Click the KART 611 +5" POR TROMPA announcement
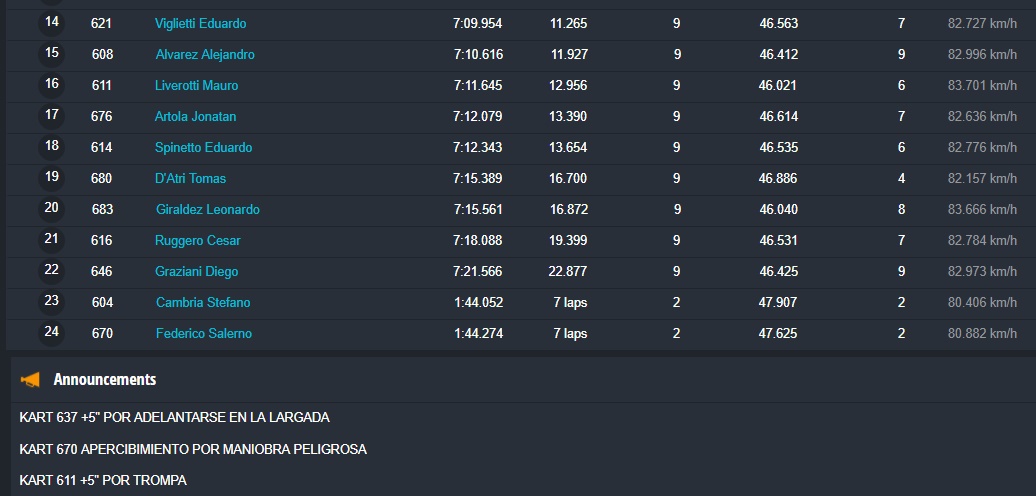This screenshot has width=1036, height=496. [102, 480]
